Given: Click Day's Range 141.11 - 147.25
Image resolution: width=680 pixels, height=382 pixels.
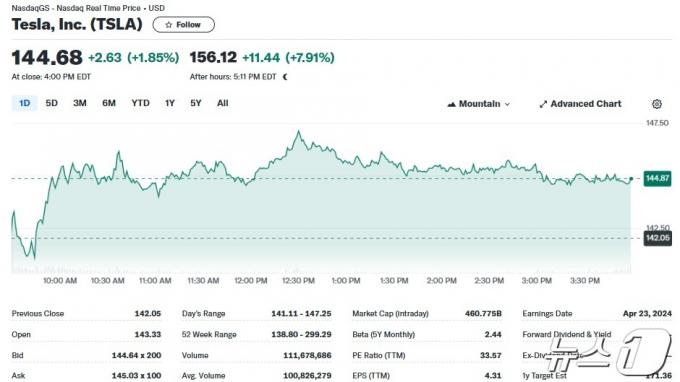Looking at the screenshot, I should coord(301,313).
